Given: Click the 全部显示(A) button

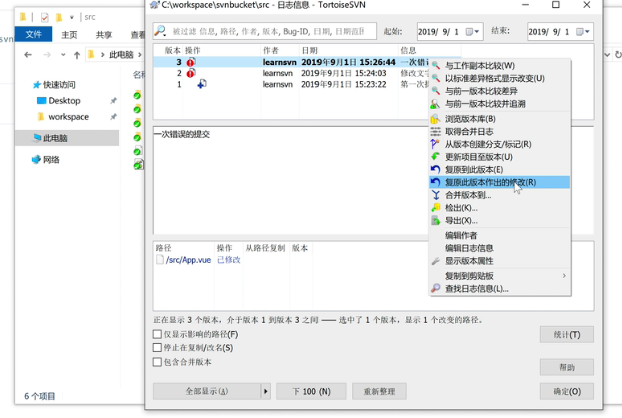Looking at the screenshot, I should (x=207, y=391).
